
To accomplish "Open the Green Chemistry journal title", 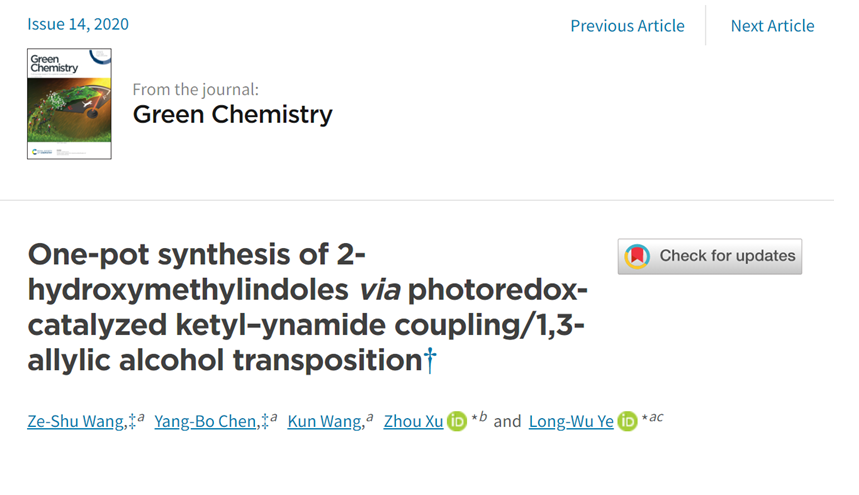I will (x=232, y=114).
